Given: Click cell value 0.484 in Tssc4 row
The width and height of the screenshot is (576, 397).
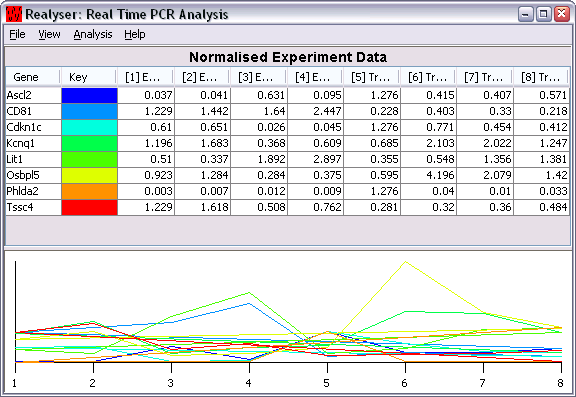Looking at the screenshot, I should [541, 207].
